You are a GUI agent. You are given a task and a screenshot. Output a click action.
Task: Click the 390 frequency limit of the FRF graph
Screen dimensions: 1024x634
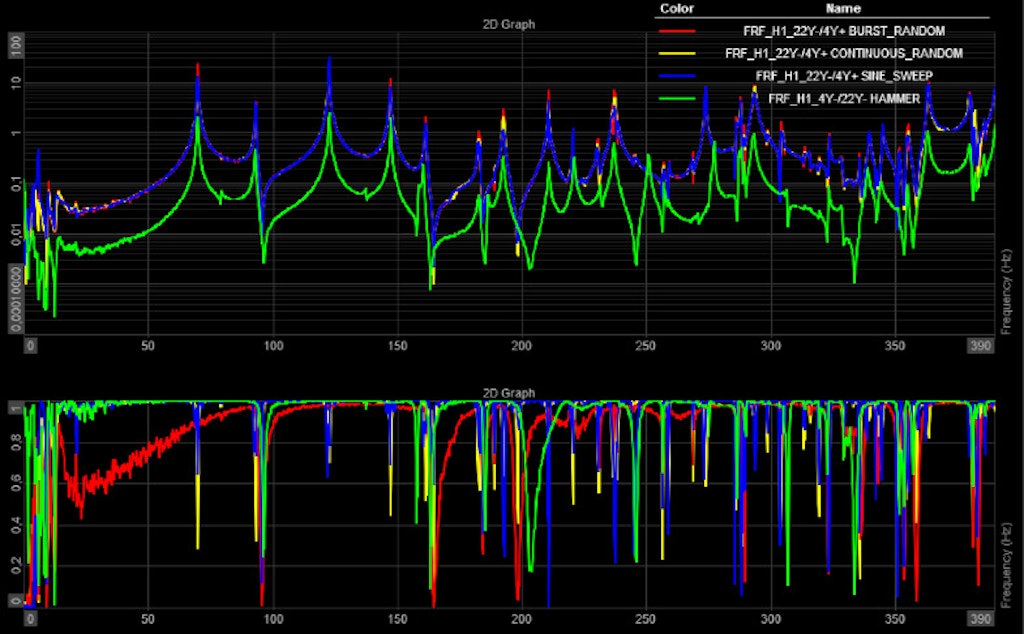point(980,345)
